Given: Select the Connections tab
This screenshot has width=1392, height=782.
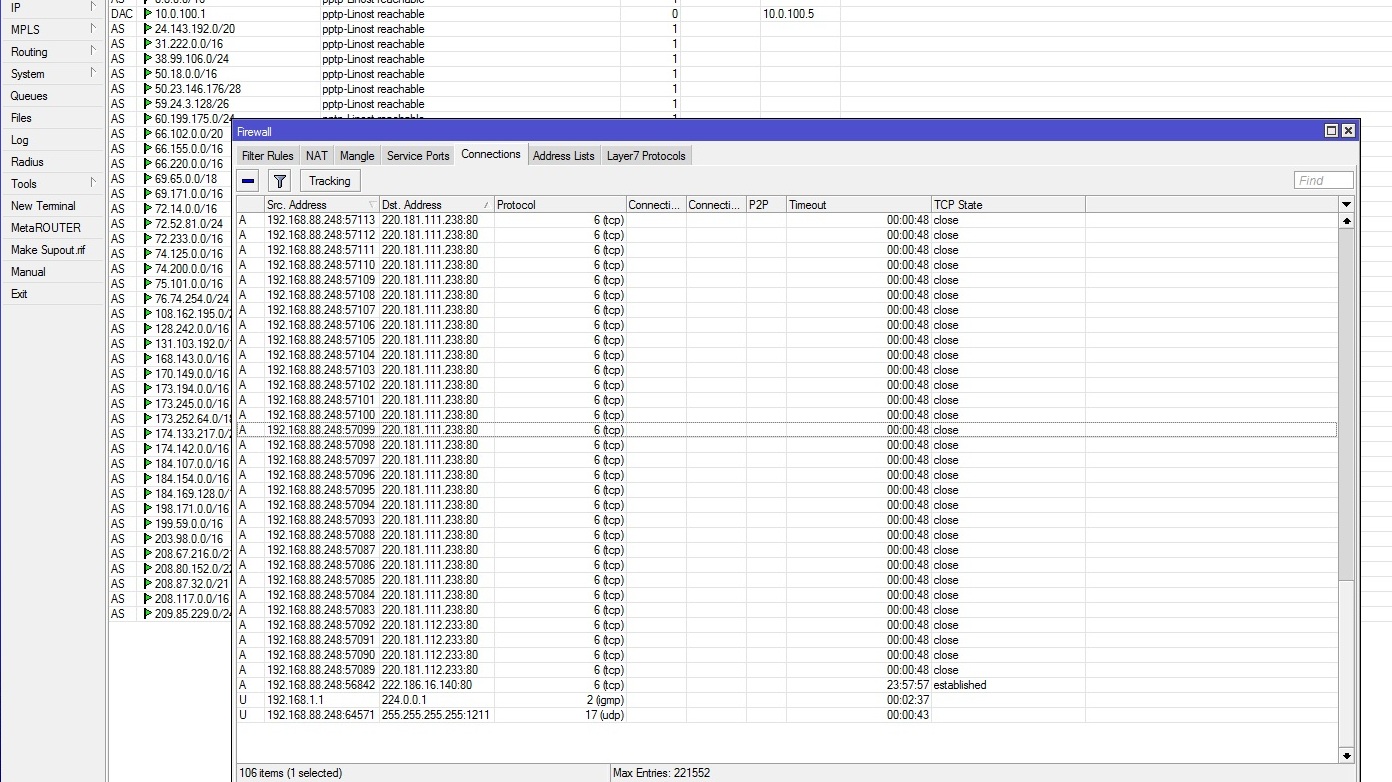Looking at the screenshot, I should point(491,154).
